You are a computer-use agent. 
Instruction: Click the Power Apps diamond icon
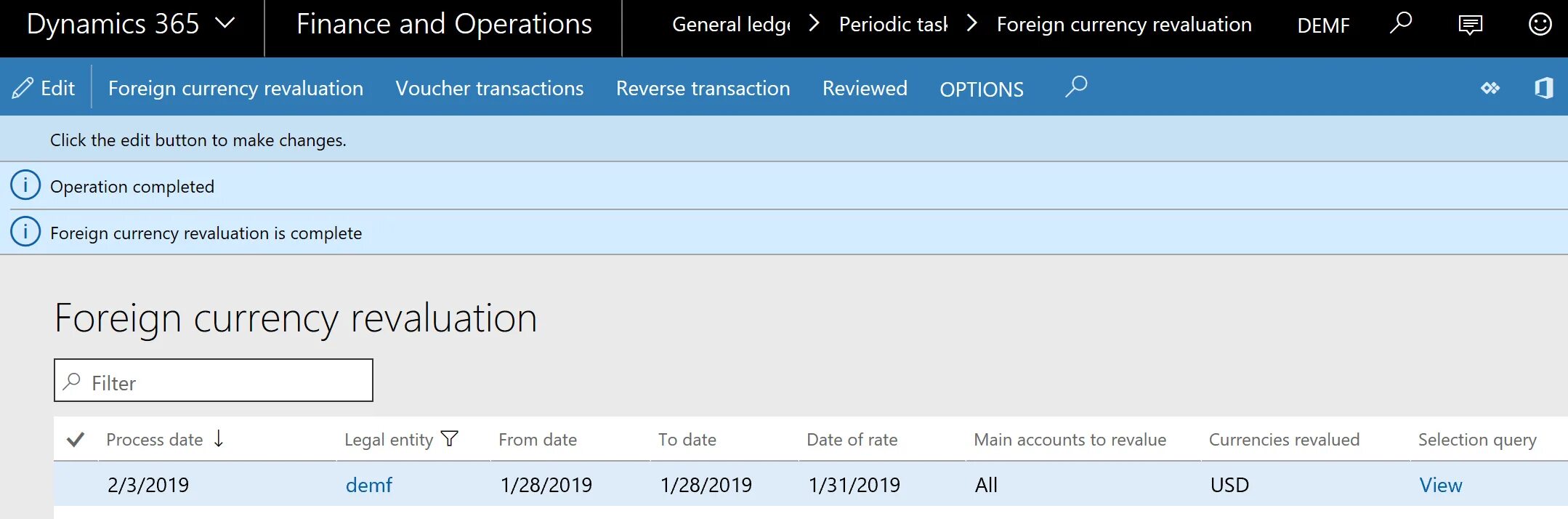click(1490, 88)
